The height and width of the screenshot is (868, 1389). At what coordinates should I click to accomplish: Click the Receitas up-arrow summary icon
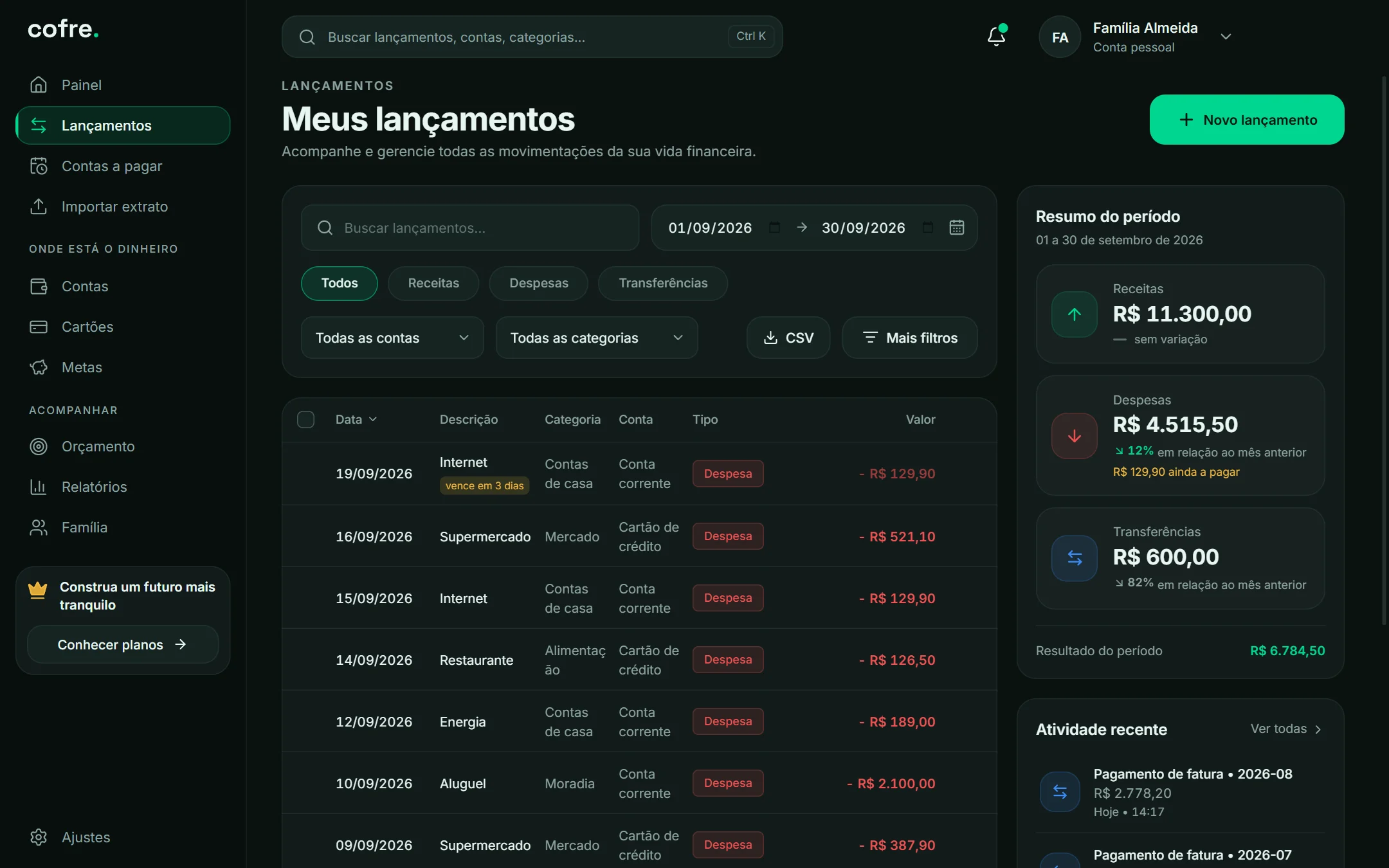pyautogui.click(x=1075, y=314)
